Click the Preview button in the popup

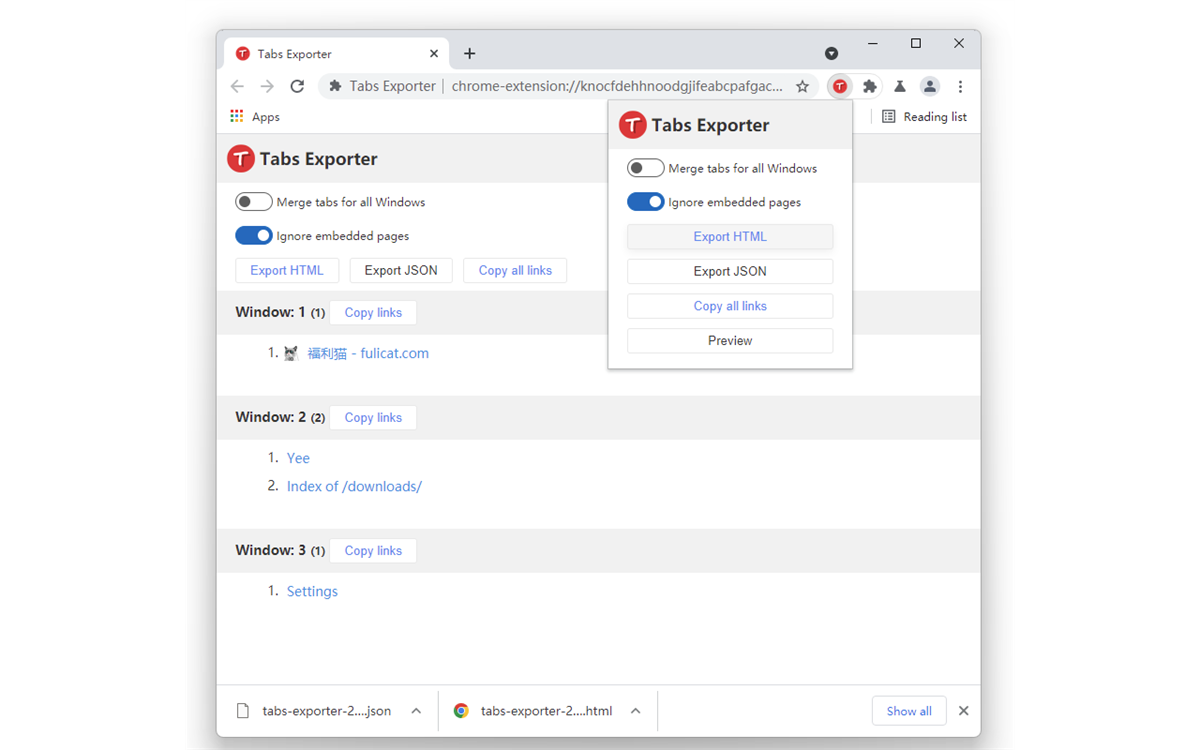pyautogui.click(x=730, y=341)
